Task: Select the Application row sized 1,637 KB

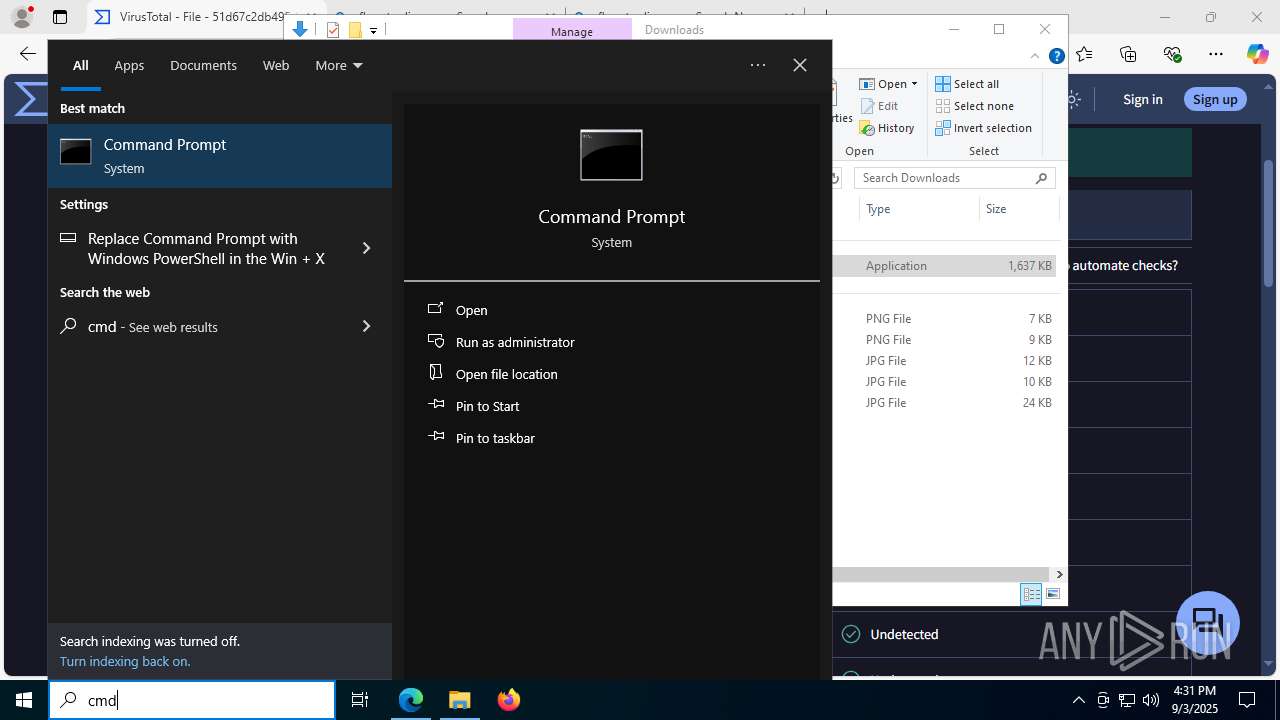Action: (x=944, y=266)
